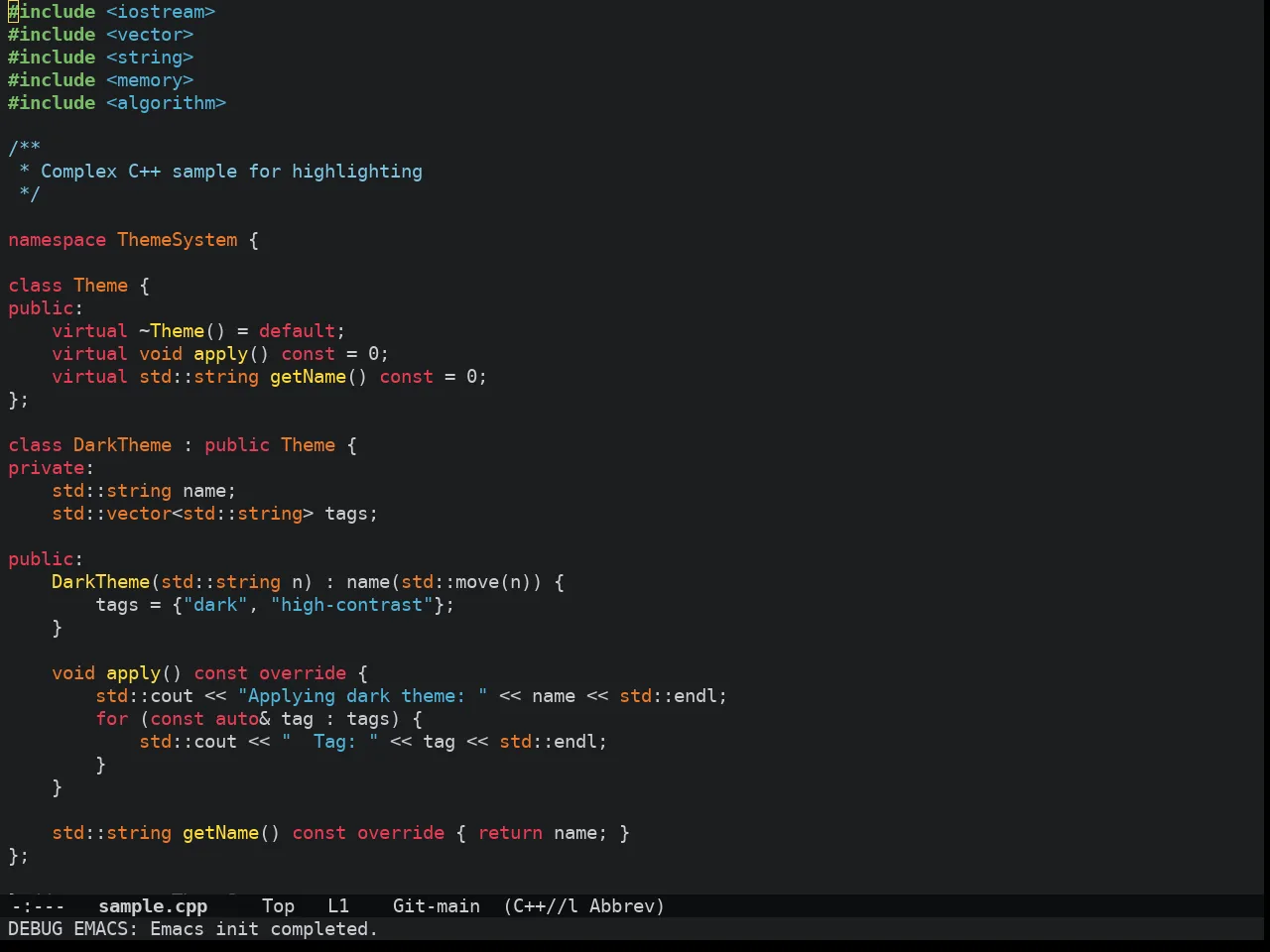Click 'getName' in the DarkTheme override definition
This screenshot has height=952, width=1270.
[x=221, y=833]
